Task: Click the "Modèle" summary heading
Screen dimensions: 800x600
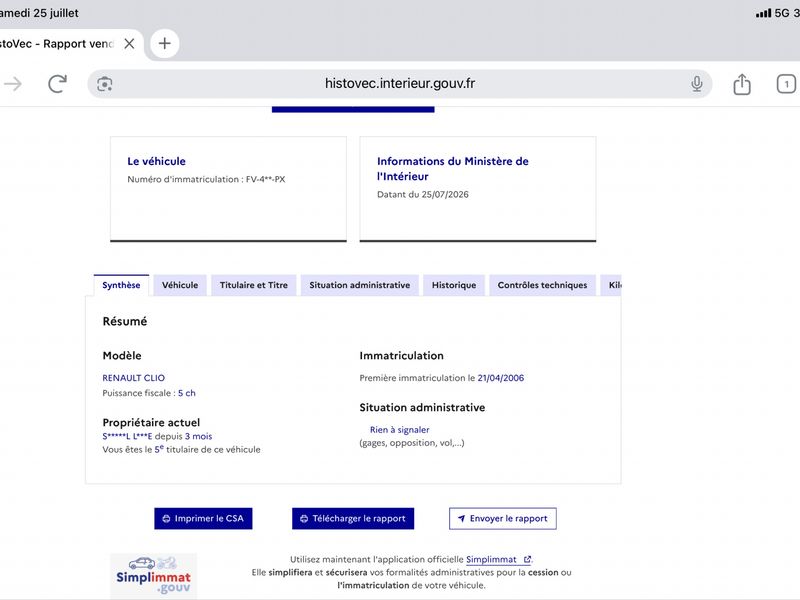Action: pyautogui.click(x=122, y=356)
